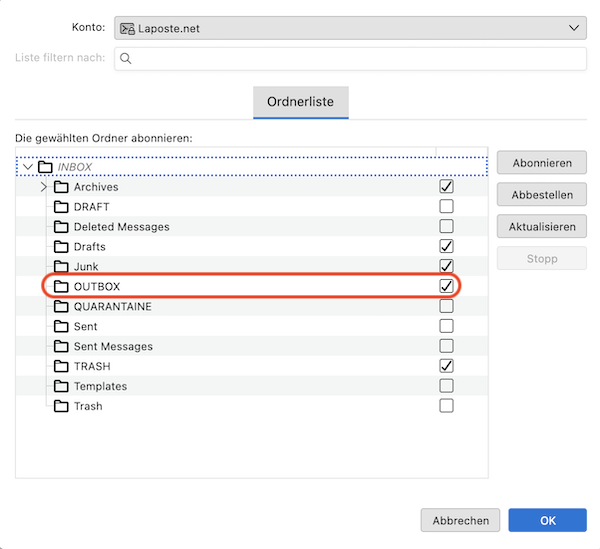
Task: Click the QUARANTAINE folder icon
Action: point(61,307)
